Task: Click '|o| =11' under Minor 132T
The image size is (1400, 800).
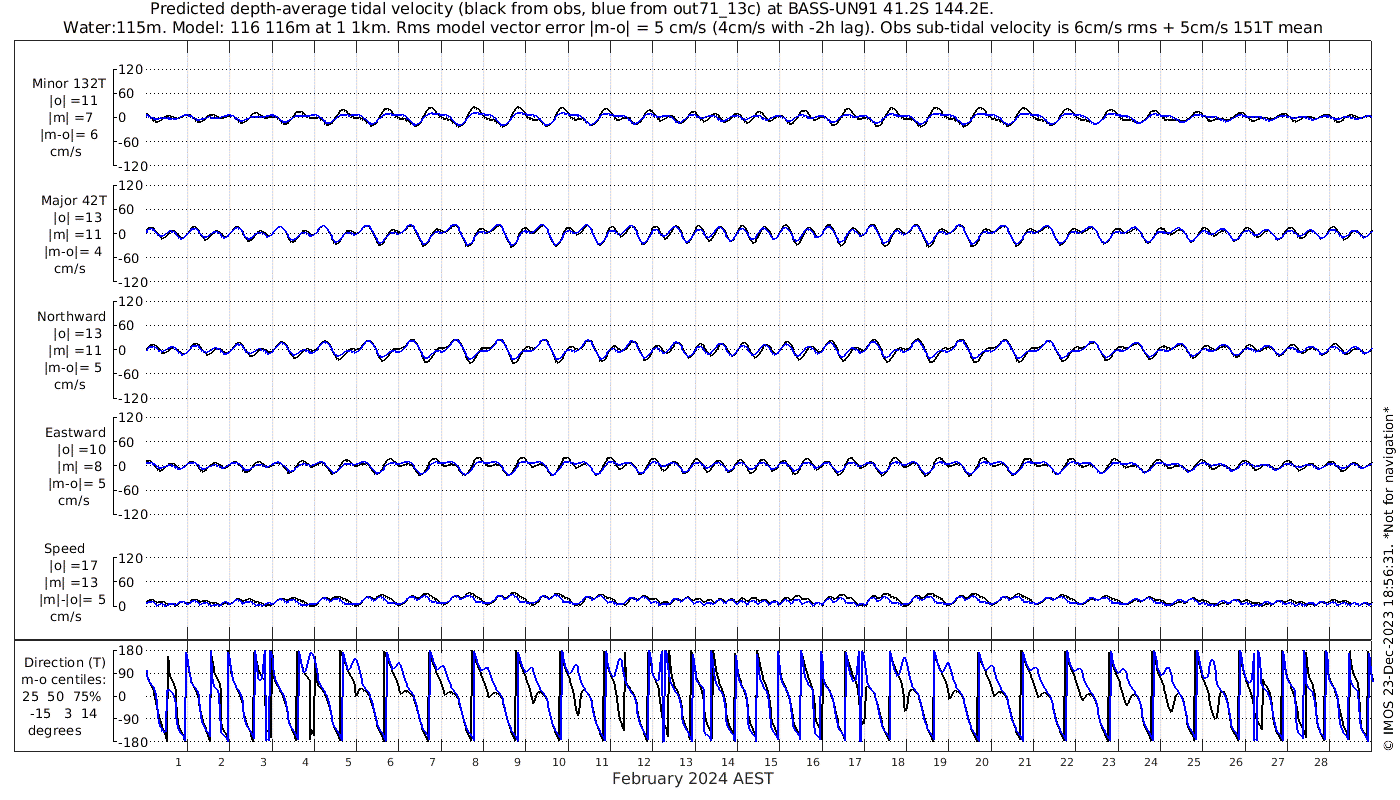Action: (74, 101)
